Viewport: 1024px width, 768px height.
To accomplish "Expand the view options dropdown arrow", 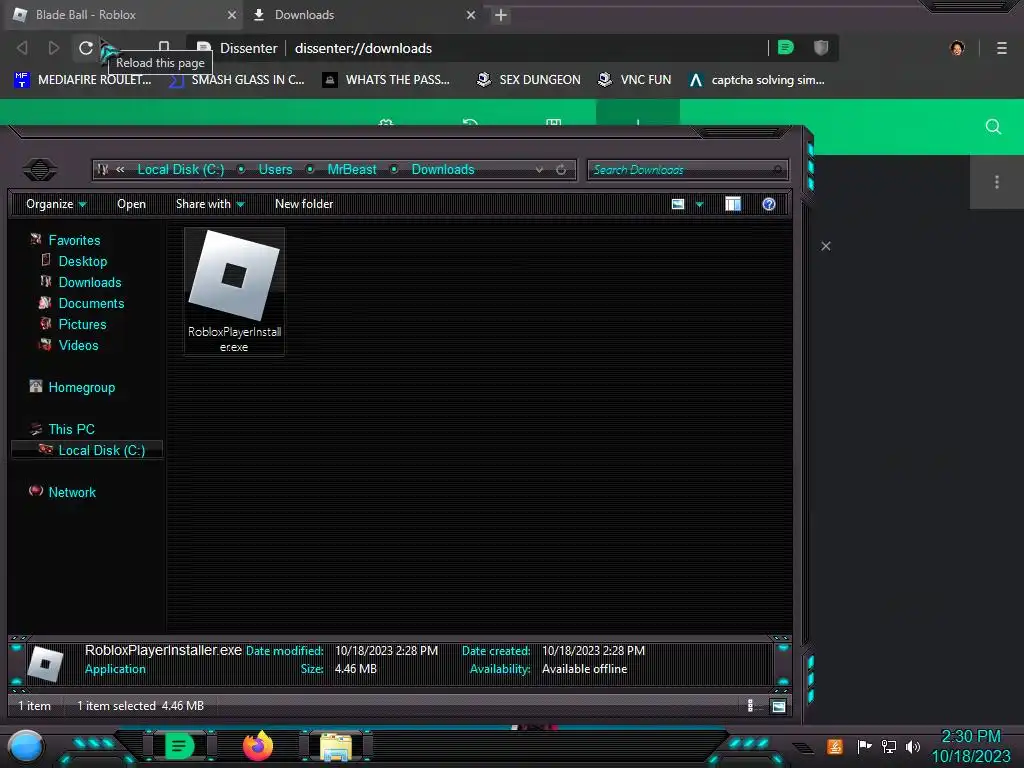I will tap(699, 204).
